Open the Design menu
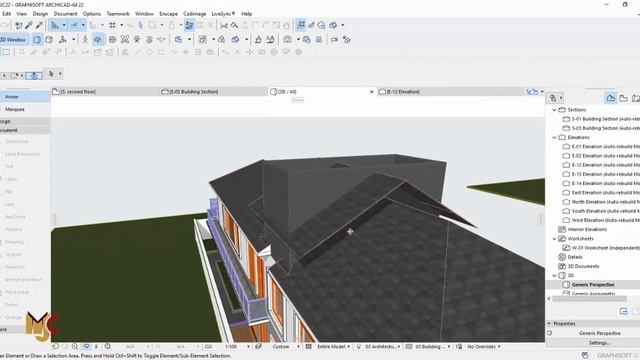Viewport: 640px width, 360px height. click(40, 13)
